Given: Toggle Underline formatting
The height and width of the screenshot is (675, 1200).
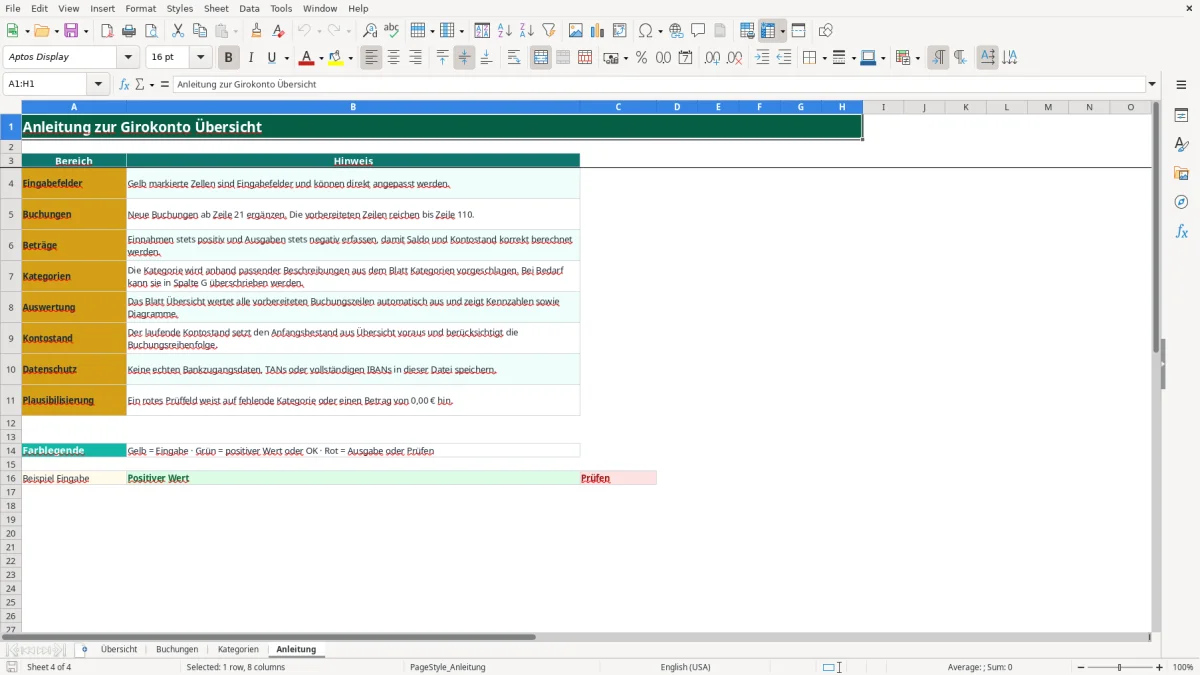Looking at the screenshot, I should pos(271,58).
